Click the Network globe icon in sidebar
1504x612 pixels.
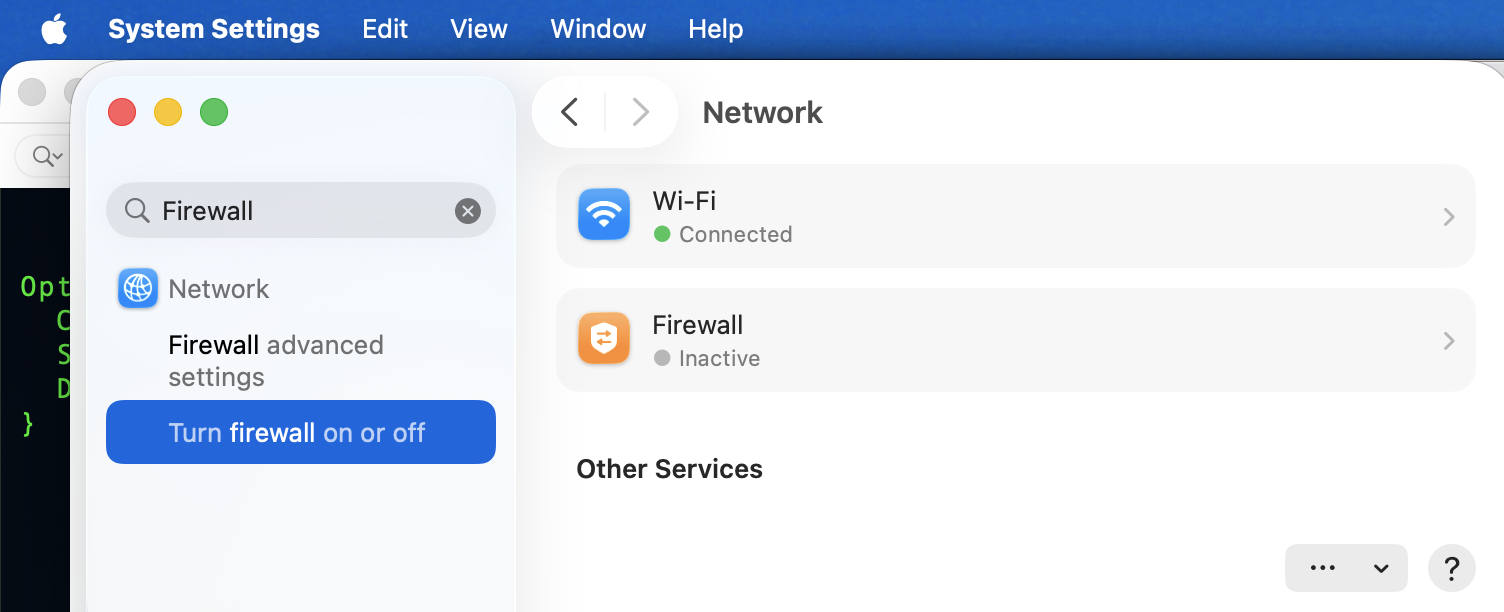tap(138, 289)
